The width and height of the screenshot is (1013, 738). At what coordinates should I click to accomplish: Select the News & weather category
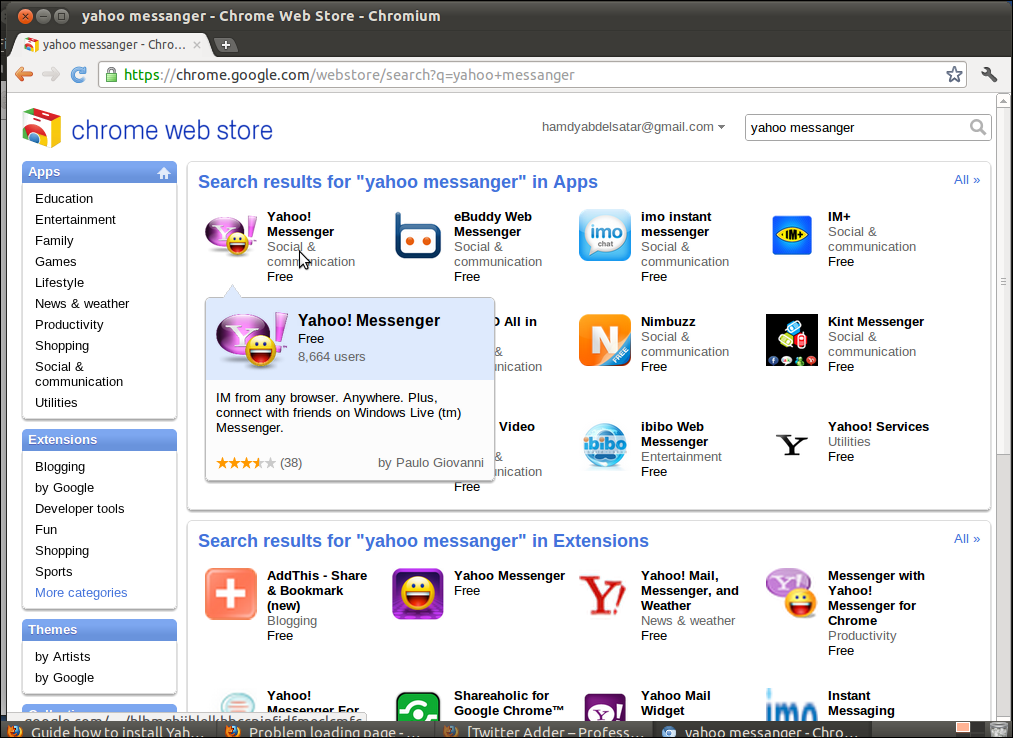point(82,304)
